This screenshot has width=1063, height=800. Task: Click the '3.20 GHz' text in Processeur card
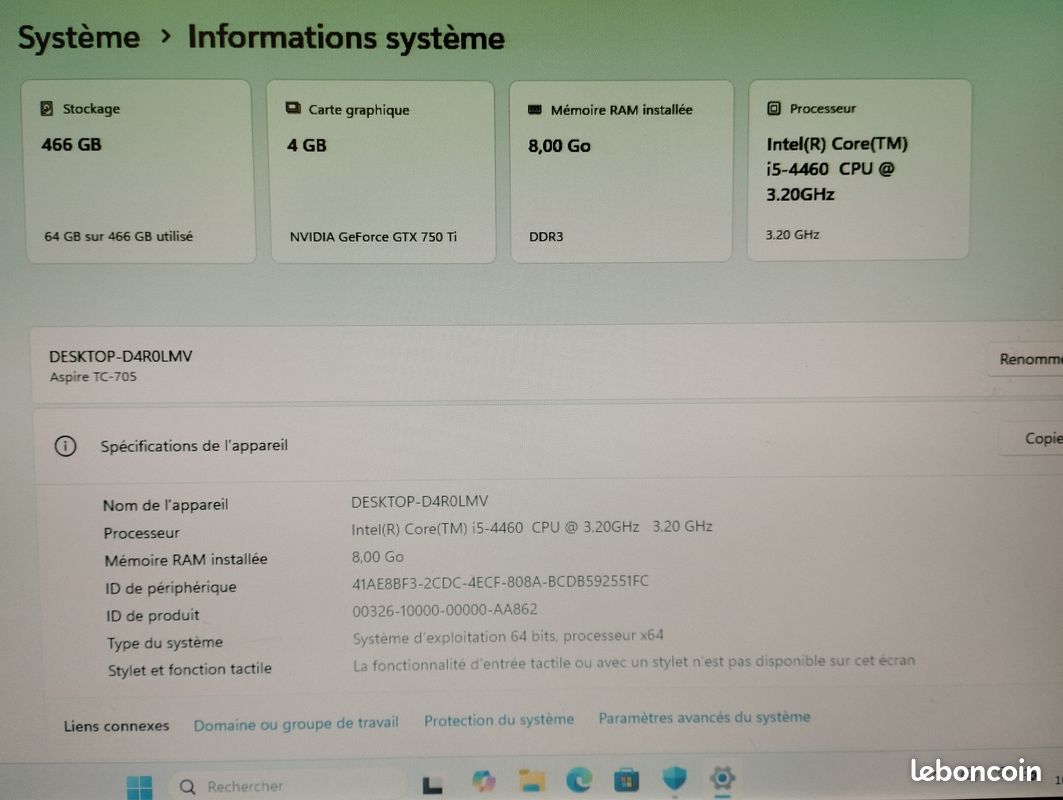click(x=793, y=235)
